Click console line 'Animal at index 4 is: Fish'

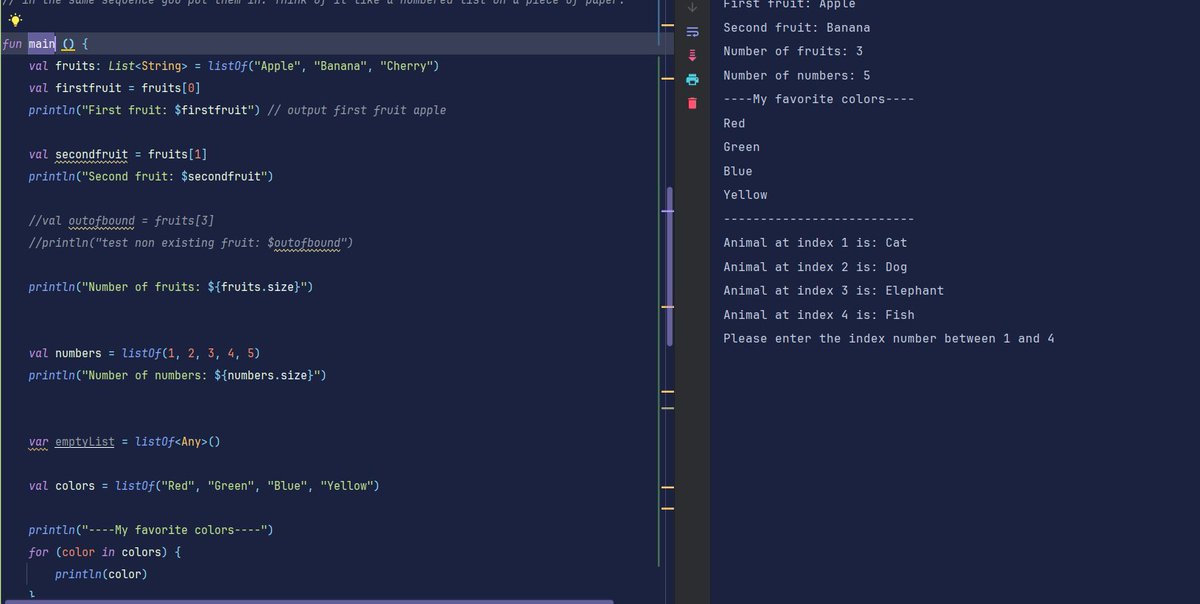coord(819,315)
